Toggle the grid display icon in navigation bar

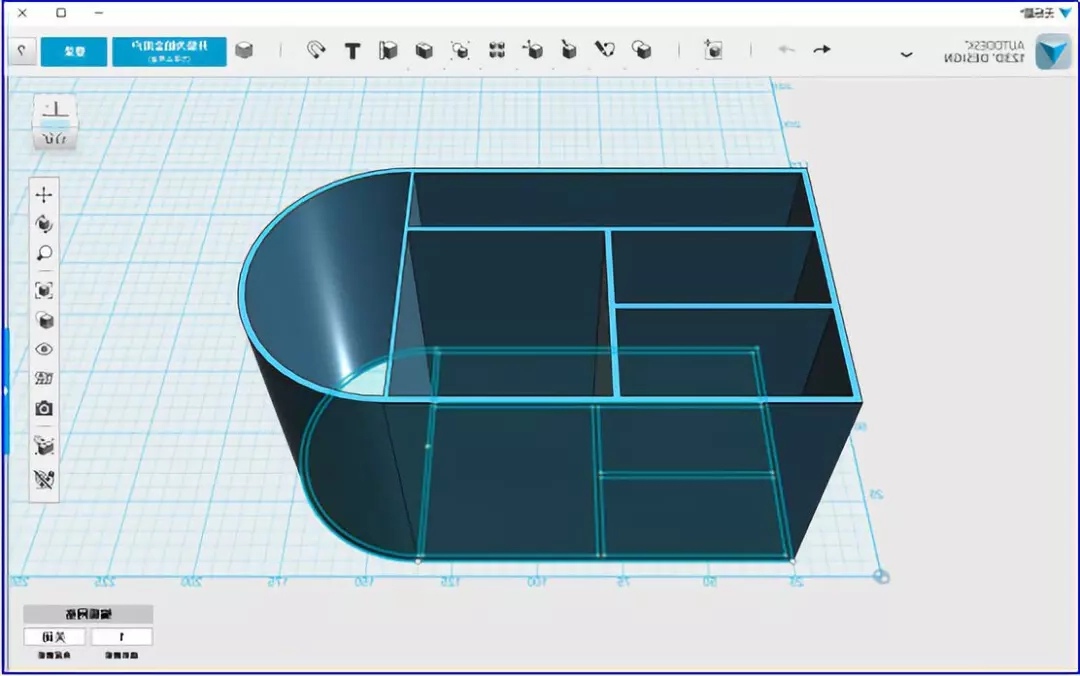(44, 378)
